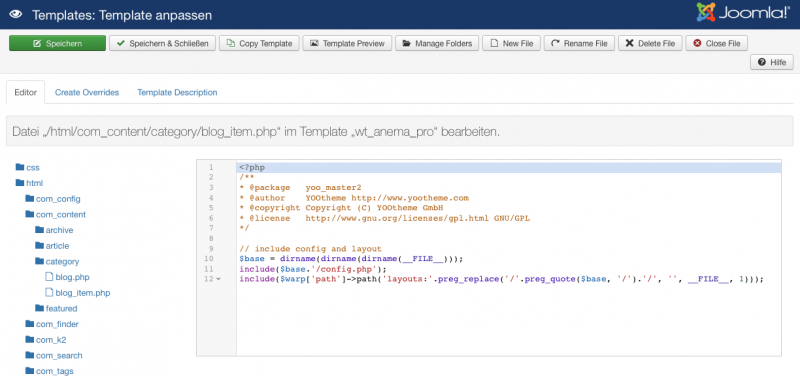The image size is (800, 376).
Task: Click file icon next to blog.php
Action: coord(49,277)
